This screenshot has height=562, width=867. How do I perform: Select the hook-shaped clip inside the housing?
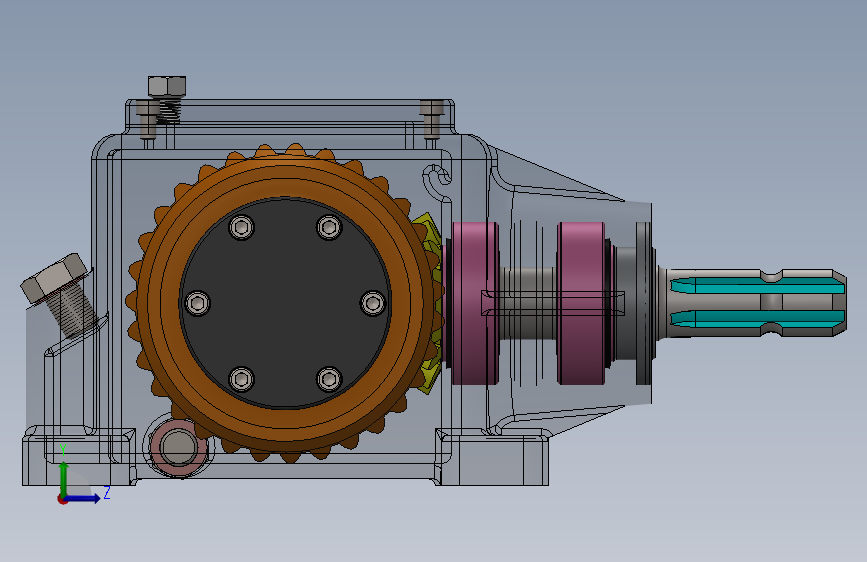[x=439, y=183]
